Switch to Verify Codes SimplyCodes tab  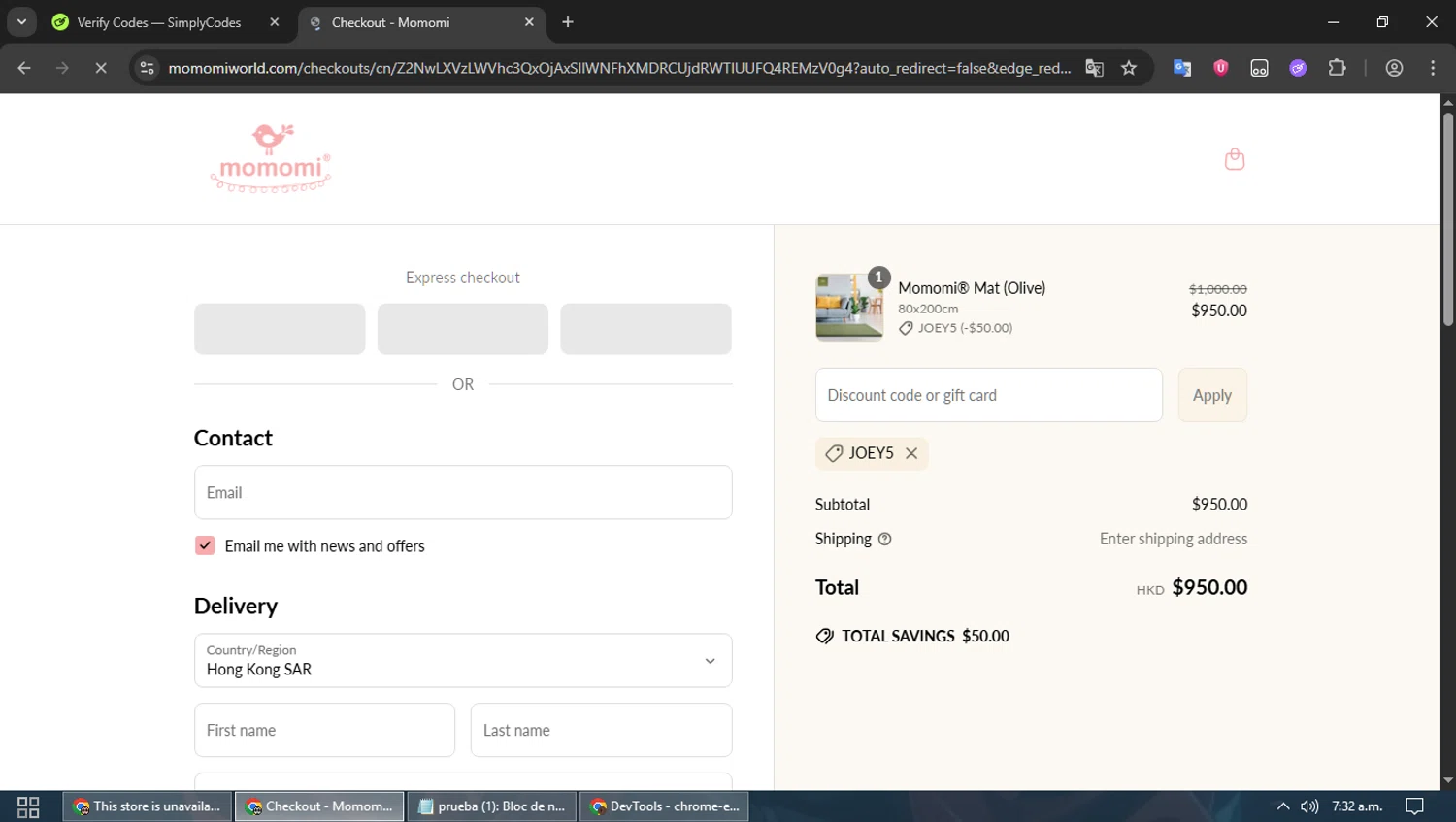159,22
